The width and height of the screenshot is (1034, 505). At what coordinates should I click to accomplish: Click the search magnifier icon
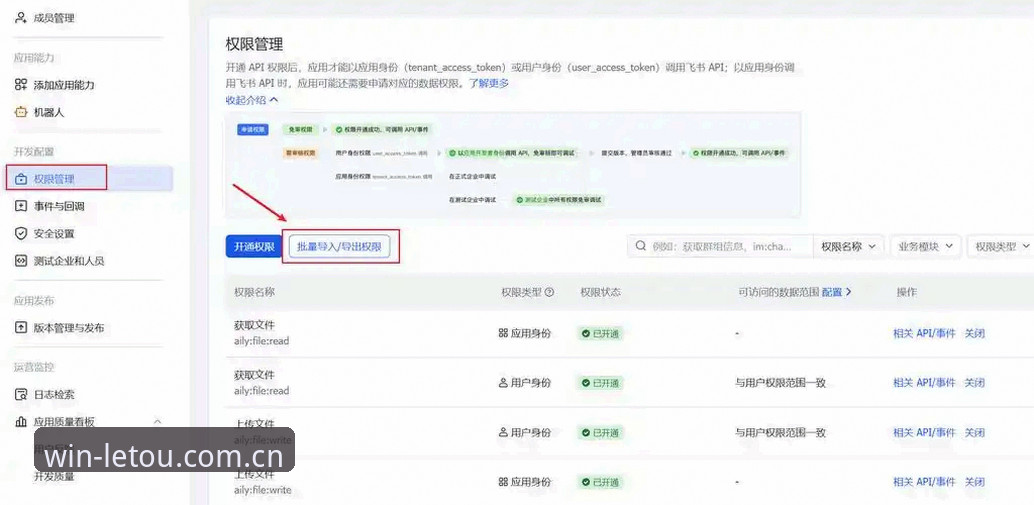(641, 246)
